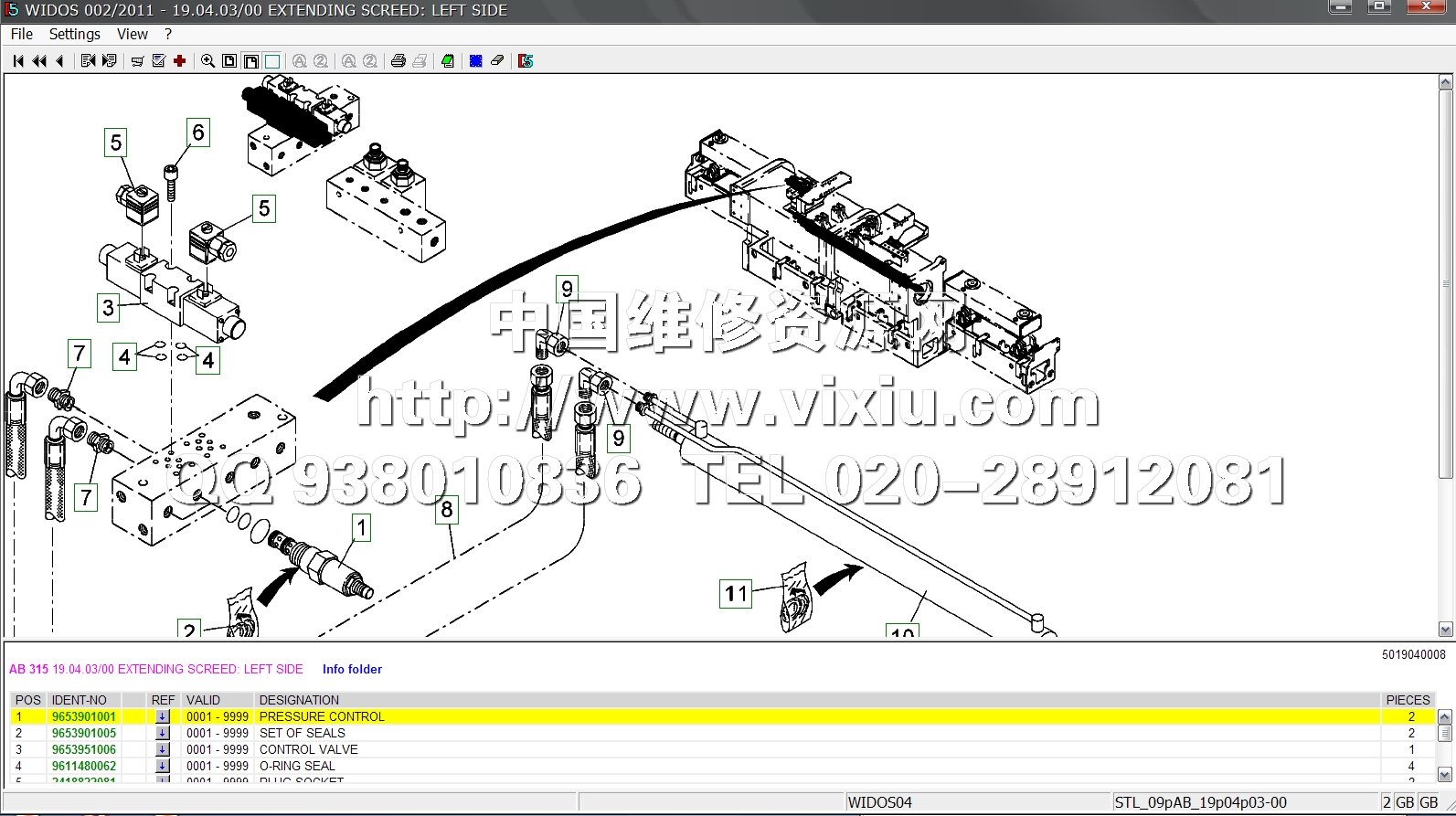
Task: Open the green notepad icon
Action: point(447,61)
